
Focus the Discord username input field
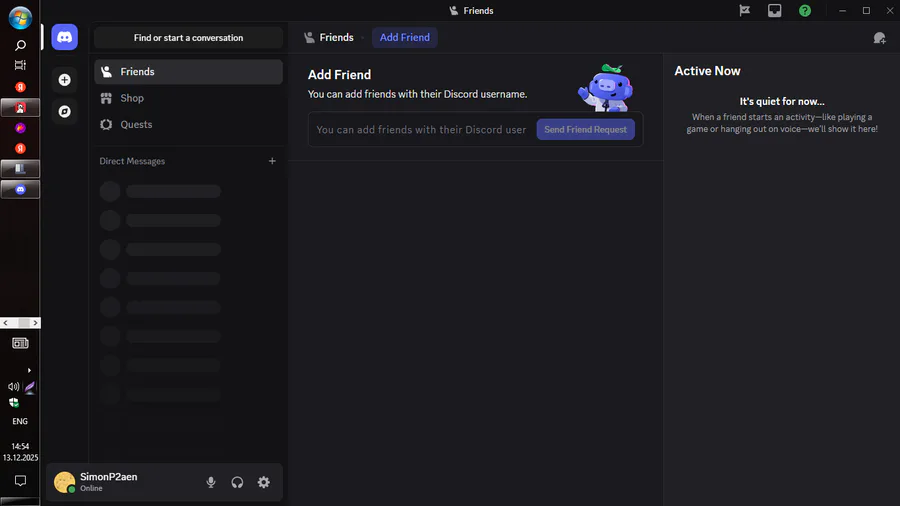[x=421, y=130]
